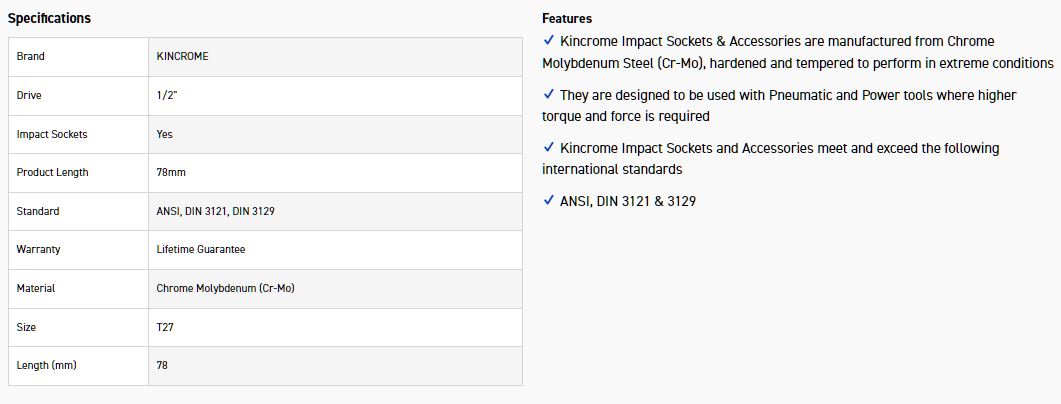Click the Standard row label
The width and height of the screenshot is (1061, 404).
[38, 211]
